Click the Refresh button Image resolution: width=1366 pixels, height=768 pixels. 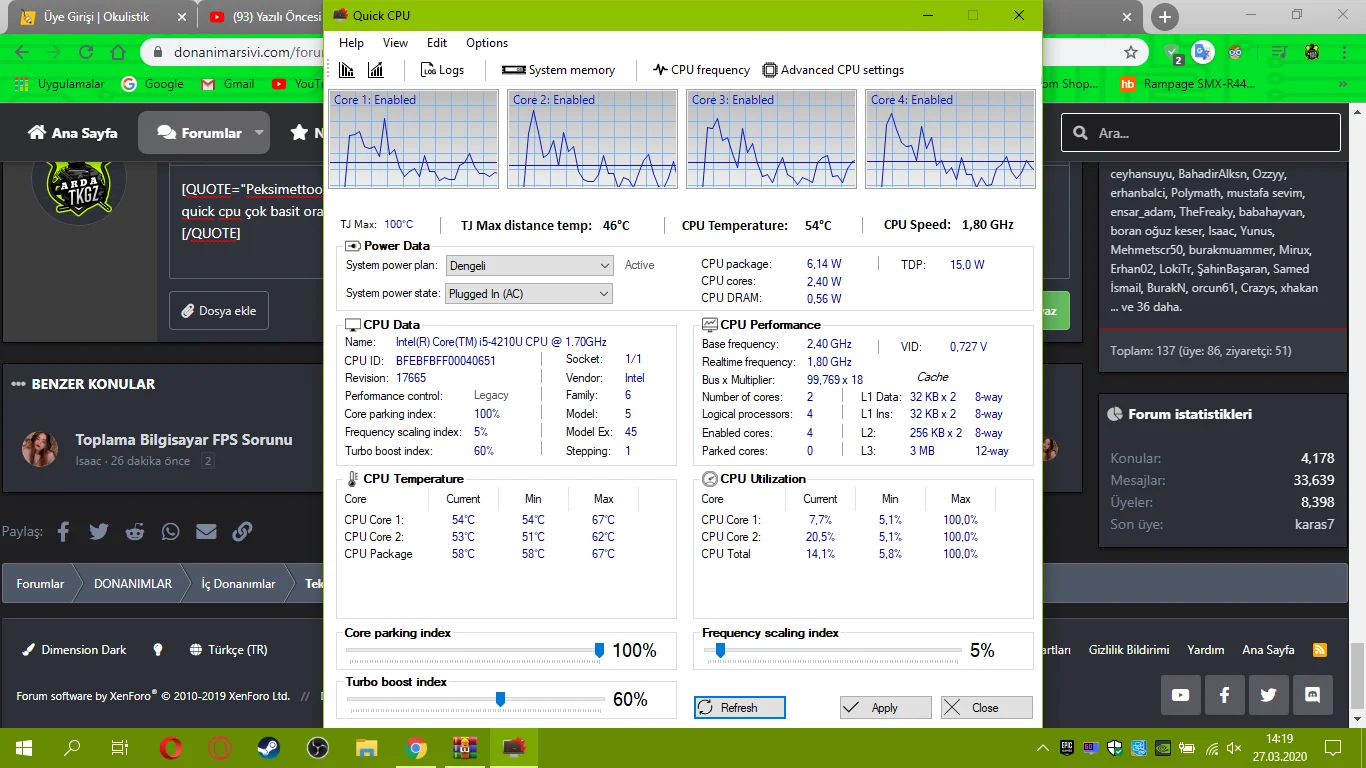click(x=740, y=708)
